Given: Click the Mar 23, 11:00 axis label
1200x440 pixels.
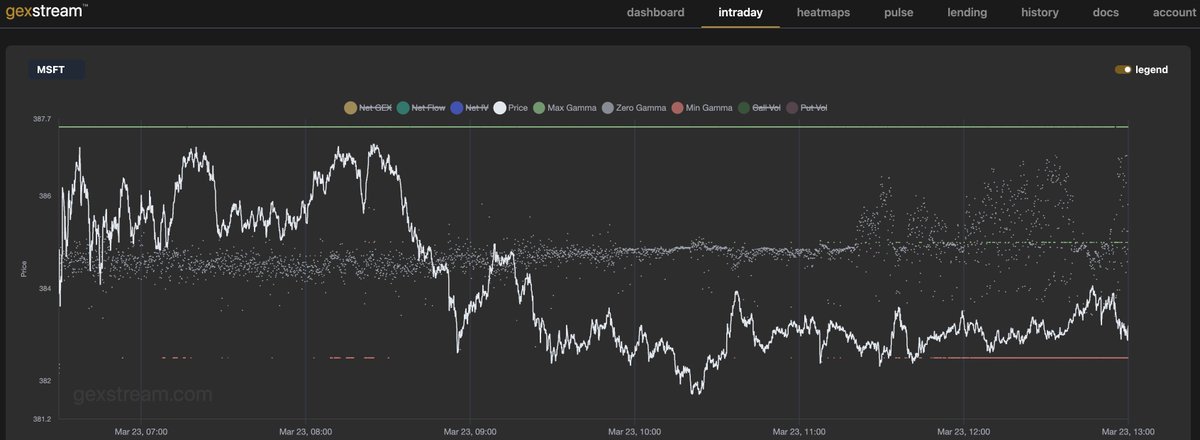Looking at the screenshot, I should coord(799,432).
